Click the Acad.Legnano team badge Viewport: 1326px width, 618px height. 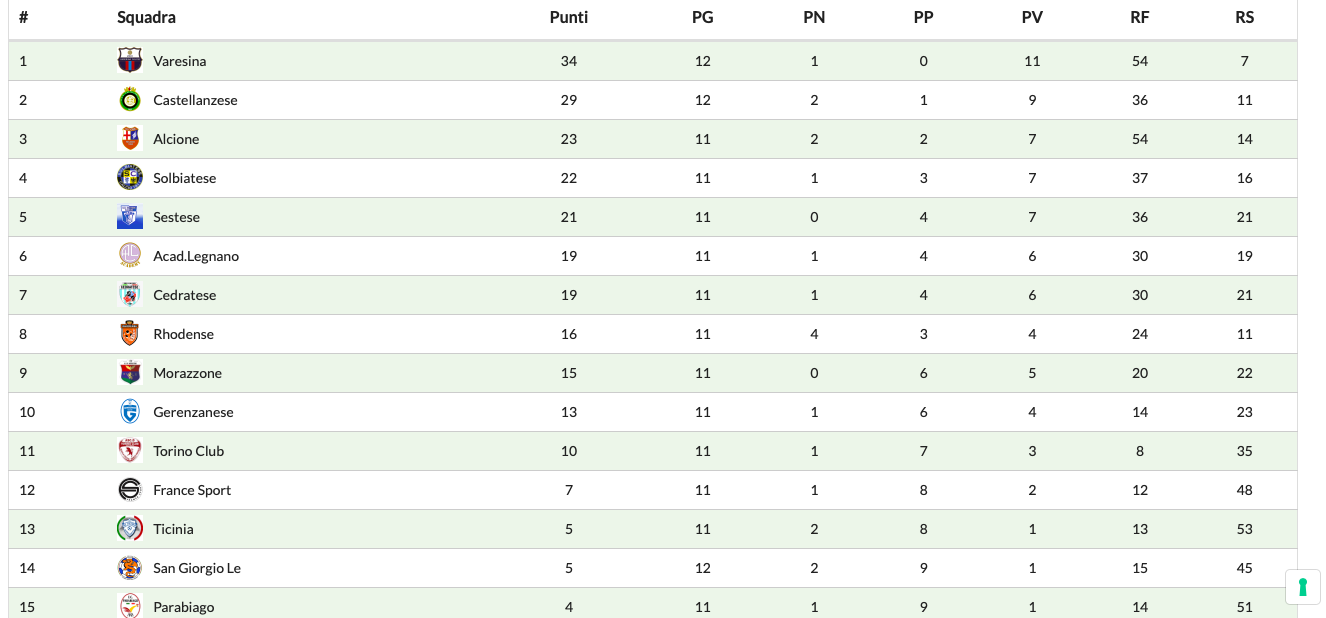click(130, 256)
